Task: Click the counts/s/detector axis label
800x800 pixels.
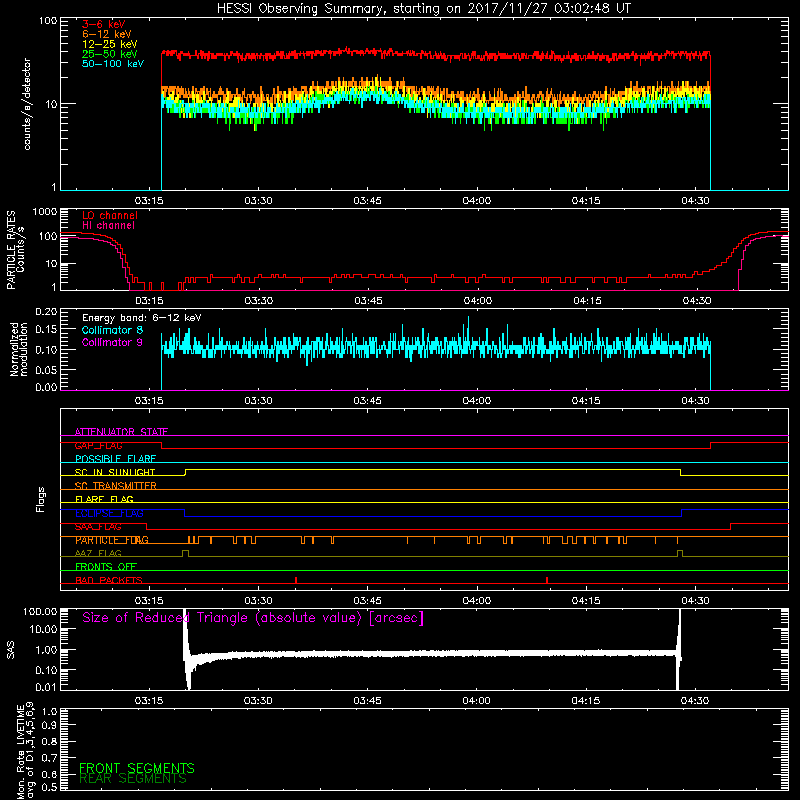Action: [27, 104]
